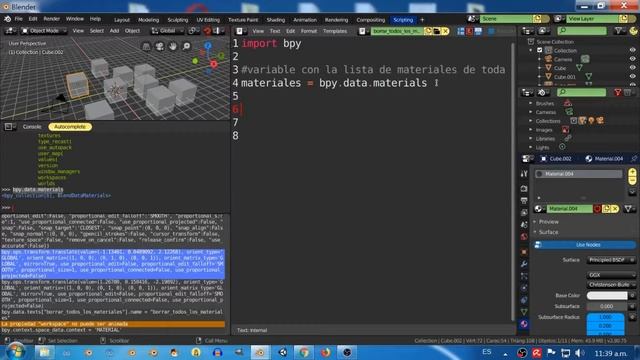Unlink Material.004 with the X icon
The height and width of the screenshot is (360, 640).
tap(615, 209)
